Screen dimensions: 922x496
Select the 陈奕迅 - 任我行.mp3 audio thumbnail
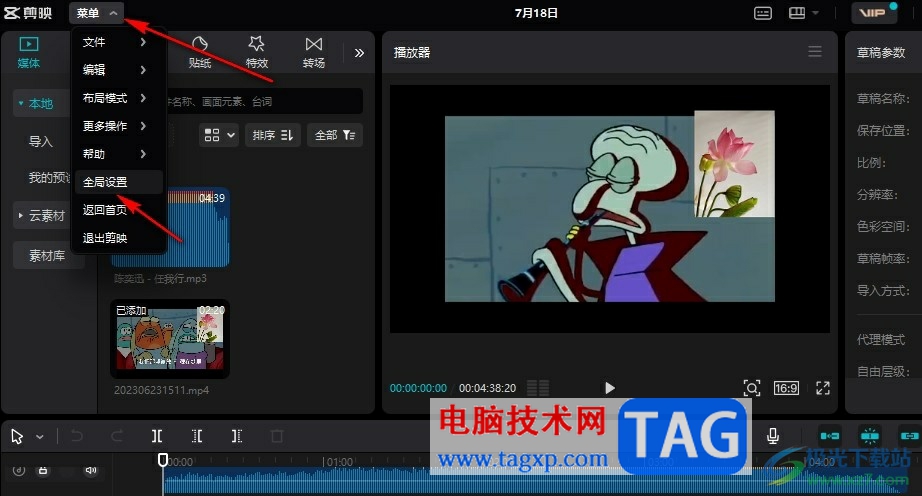tap(170, 227)
